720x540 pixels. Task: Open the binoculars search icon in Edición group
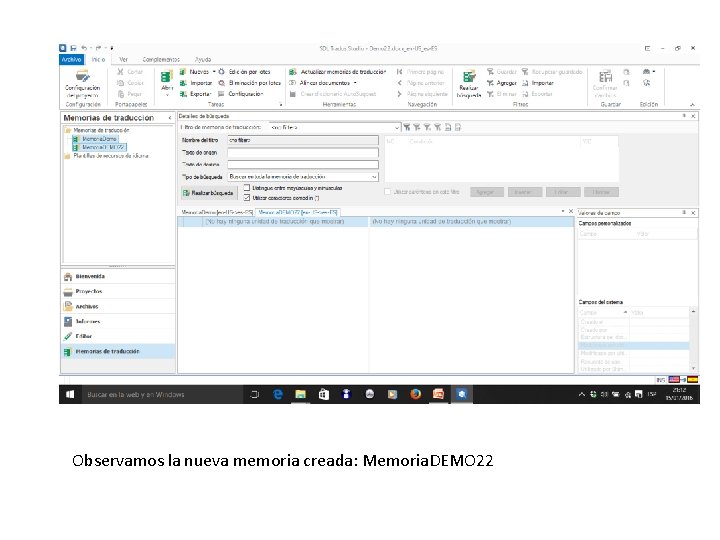(647, 72)
